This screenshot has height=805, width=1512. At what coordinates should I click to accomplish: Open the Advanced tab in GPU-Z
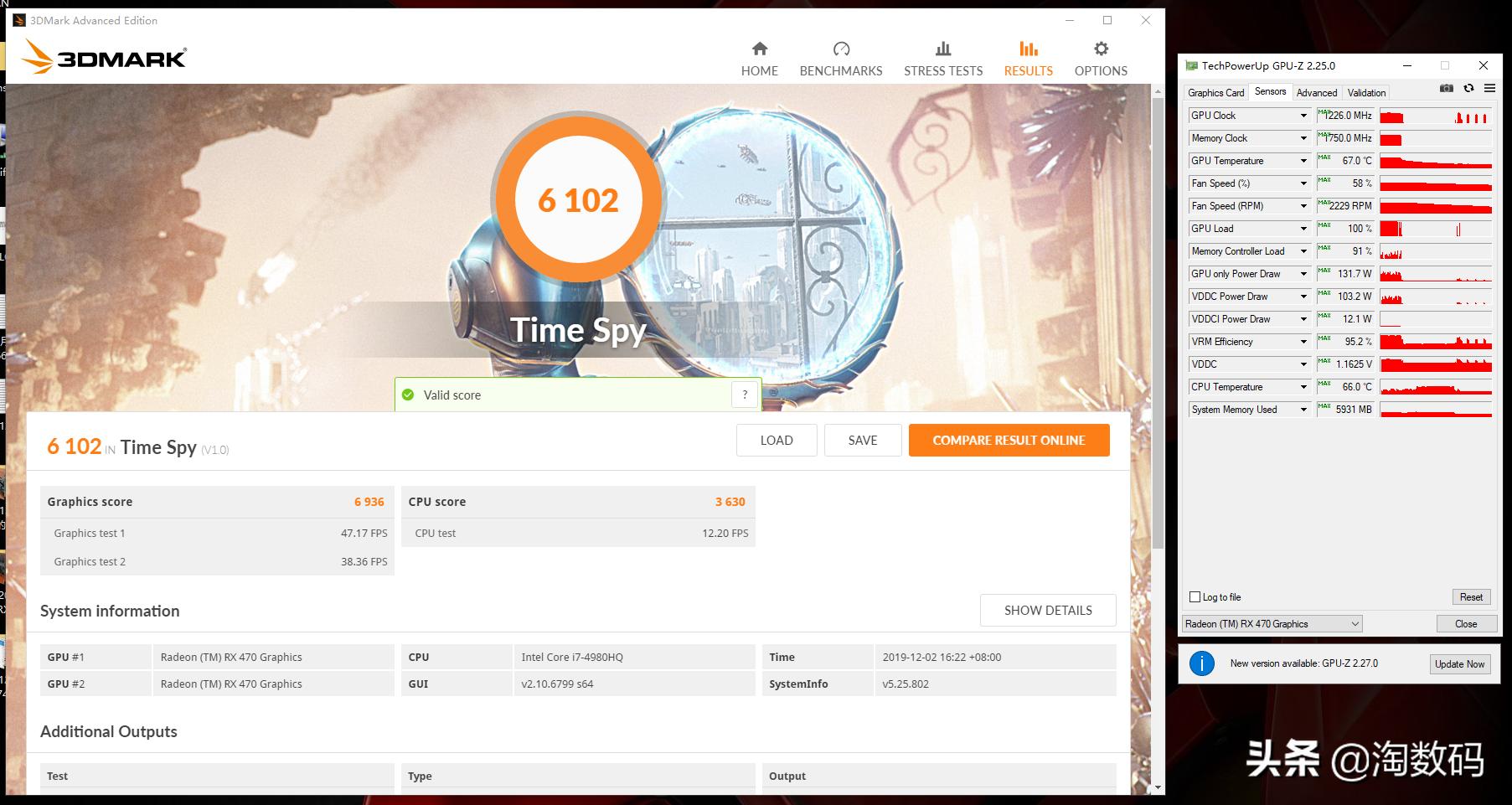1316,92
